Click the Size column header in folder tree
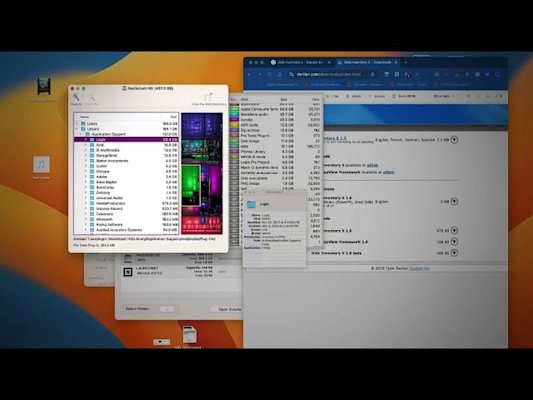Image resolution: width=533 pixels, height=400 pixels. (x=173, y=117)
